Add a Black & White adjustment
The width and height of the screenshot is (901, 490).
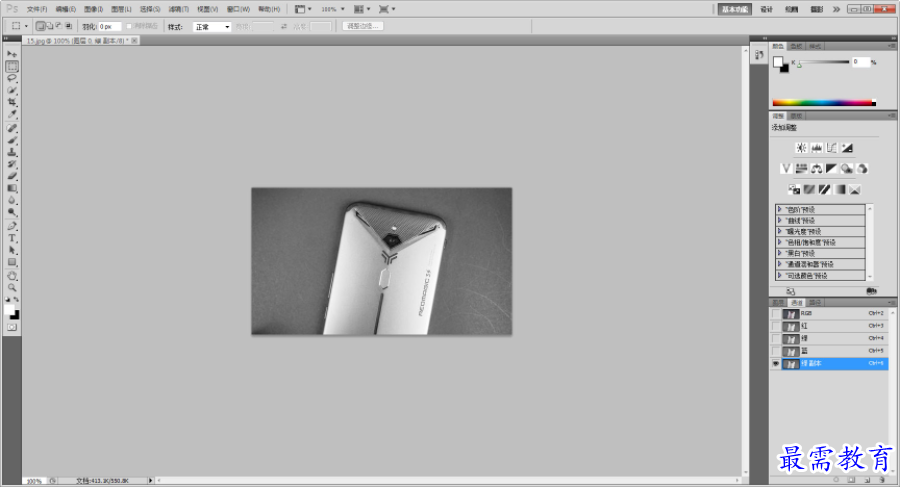[x=831, y=169]
